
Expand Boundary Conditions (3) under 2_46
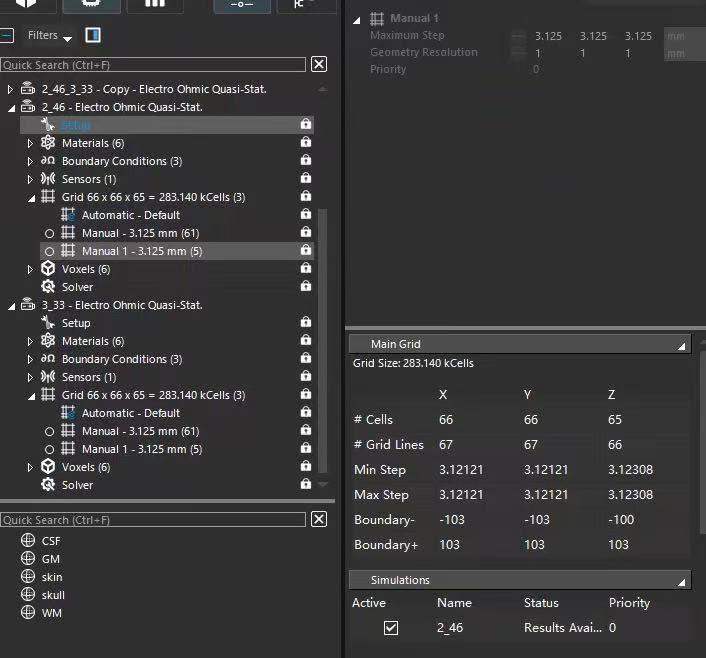[30, 161]
